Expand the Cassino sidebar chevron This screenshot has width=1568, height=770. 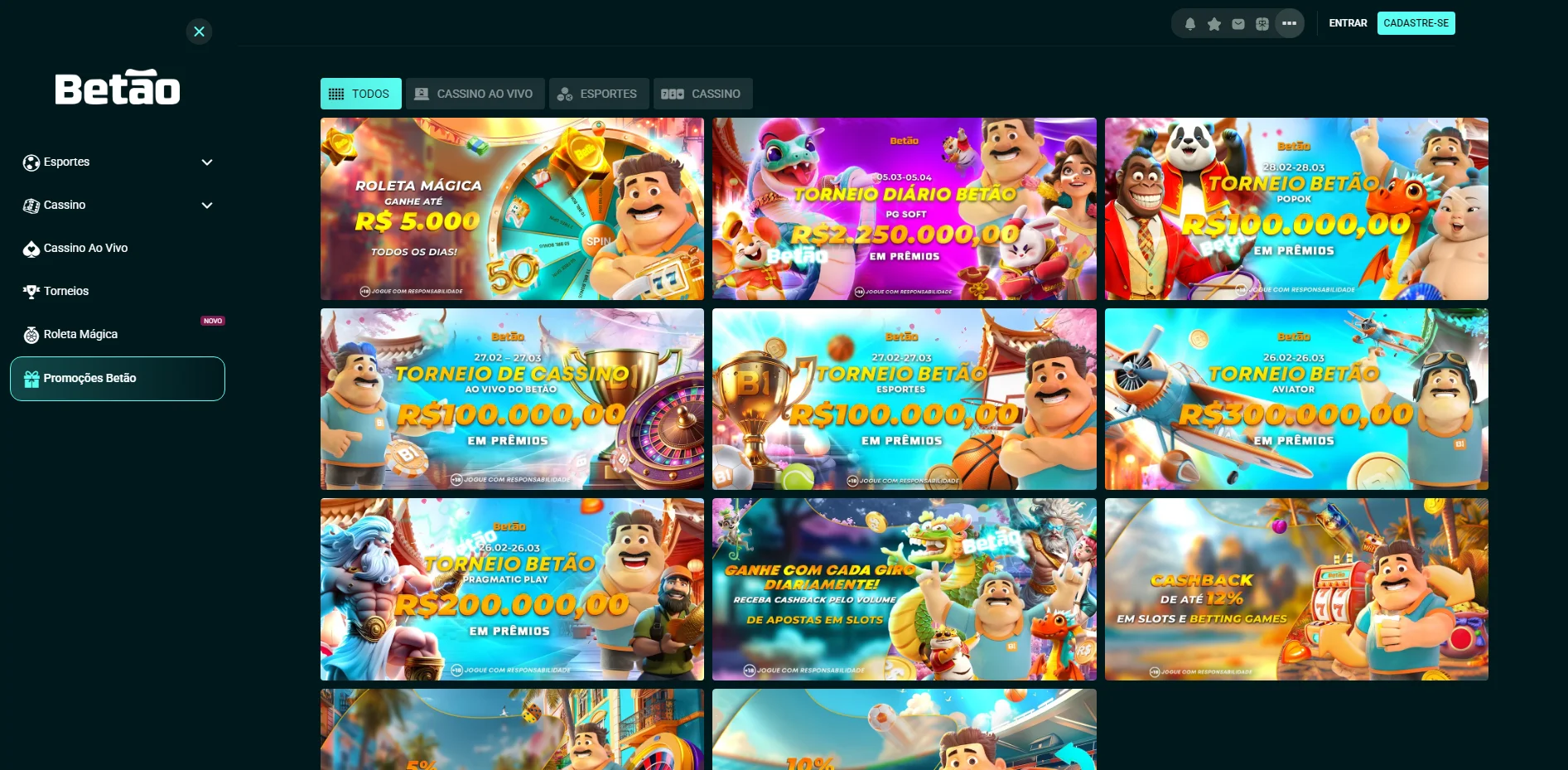pos(207,206)
